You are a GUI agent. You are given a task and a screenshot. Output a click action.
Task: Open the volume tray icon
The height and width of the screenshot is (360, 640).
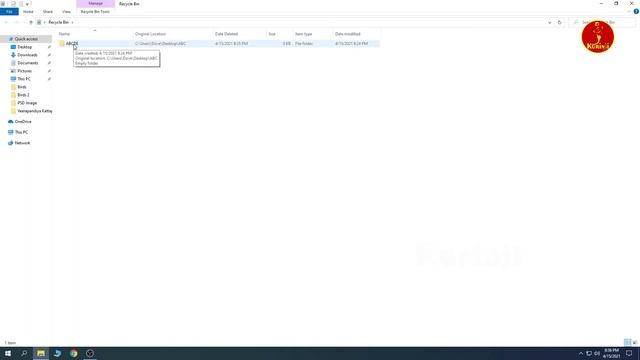597,353
